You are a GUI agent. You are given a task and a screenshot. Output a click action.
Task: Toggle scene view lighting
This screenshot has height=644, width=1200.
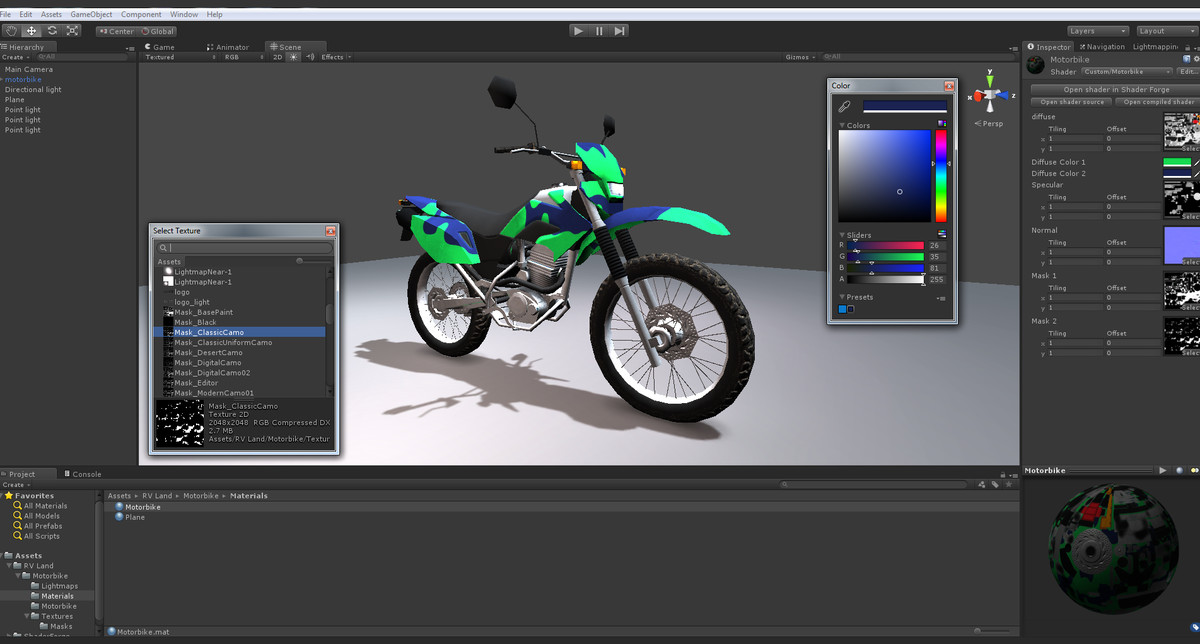coord(293,57)
